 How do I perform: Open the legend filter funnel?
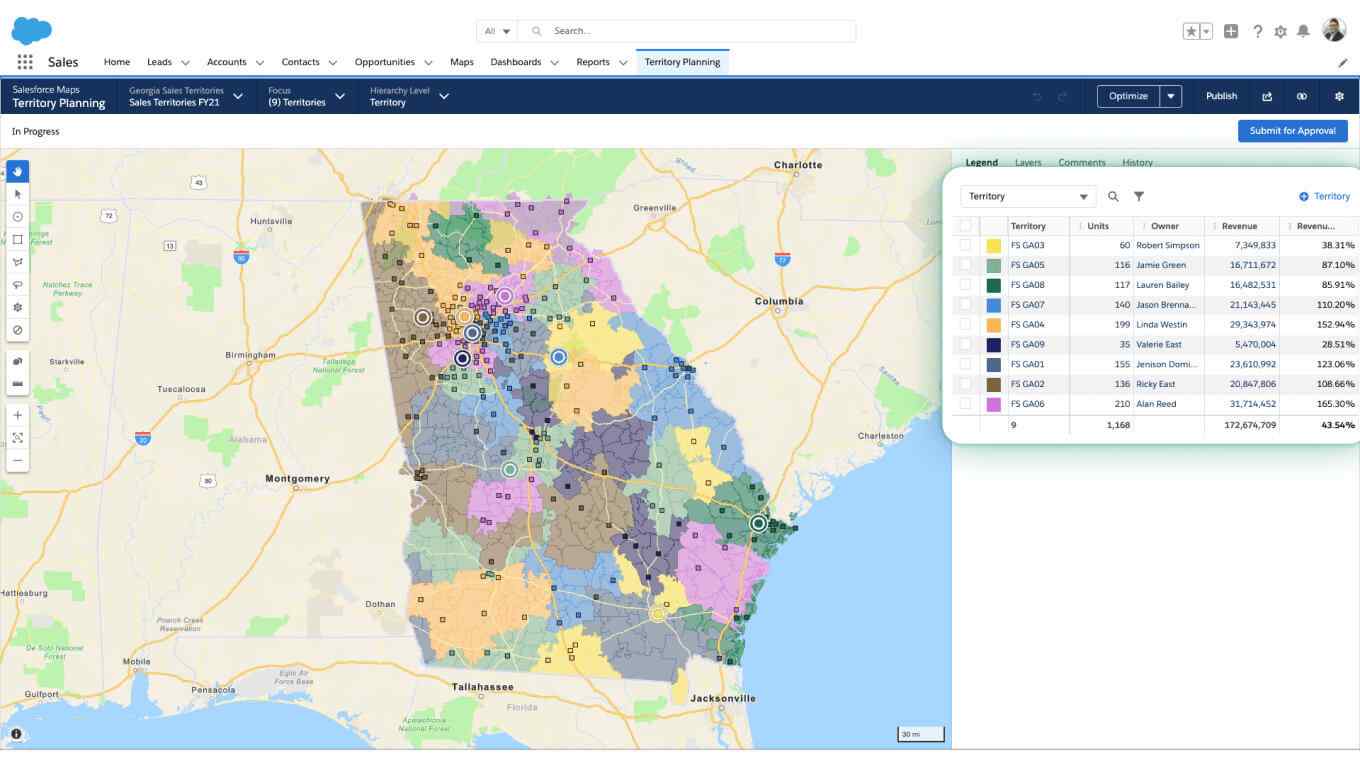point(1139,197)
